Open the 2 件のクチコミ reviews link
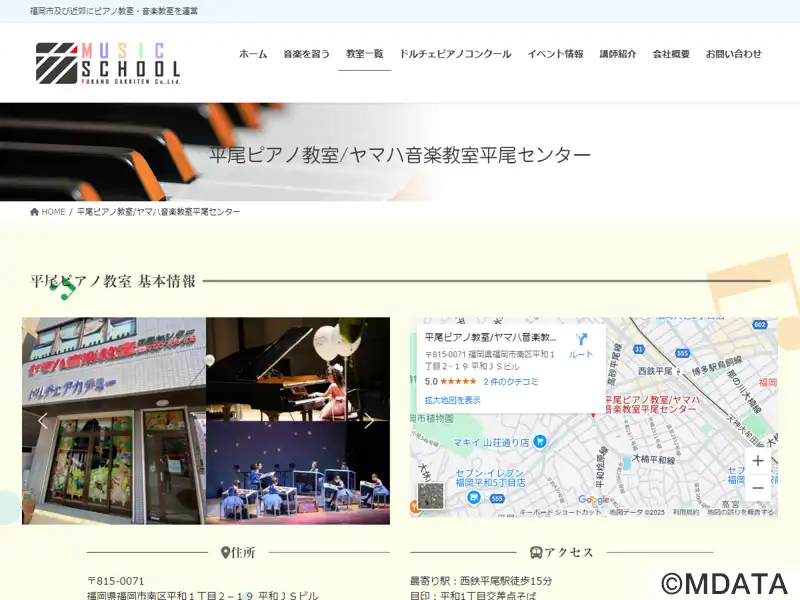 point(511,382)
